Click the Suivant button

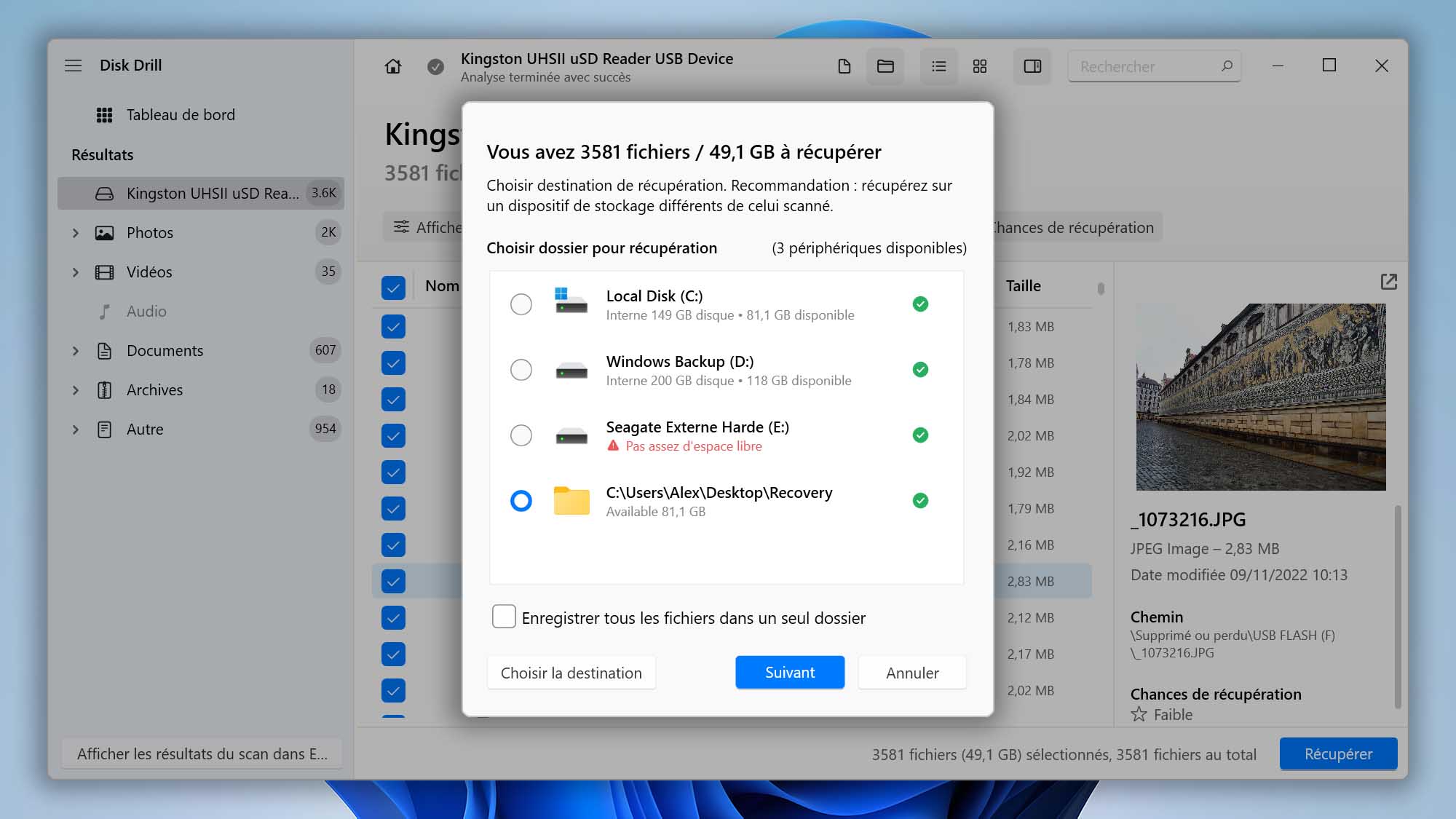pos(790,673)
